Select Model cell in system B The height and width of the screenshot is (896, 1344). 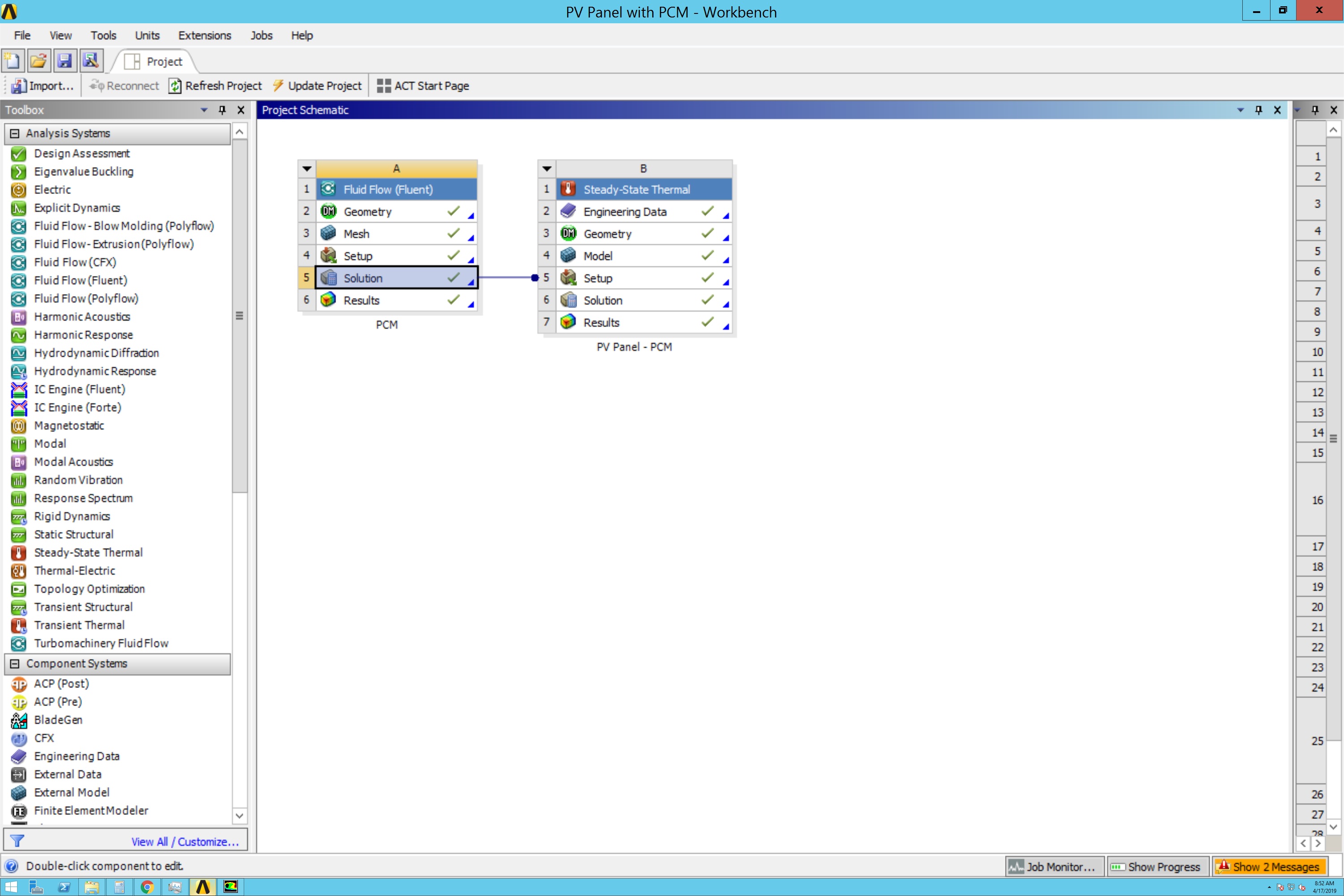point(644,257)
